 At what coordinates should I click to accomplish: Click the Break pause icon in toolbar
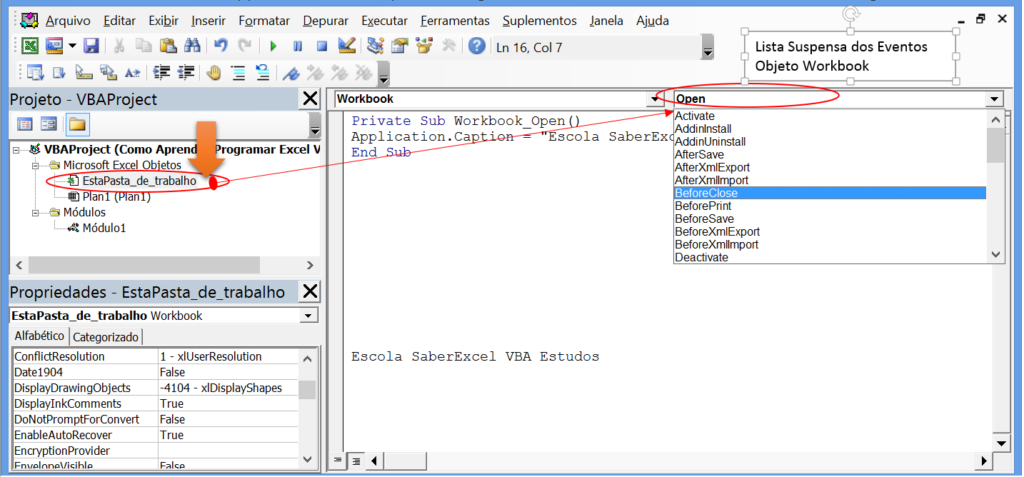[x=297, y=46]
